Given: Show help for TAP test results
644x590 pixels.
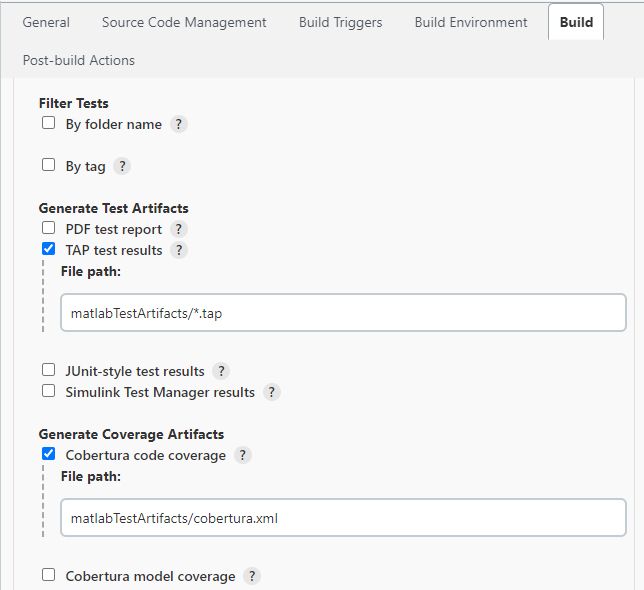Looking at the screenshot, I should click(179, 250).
